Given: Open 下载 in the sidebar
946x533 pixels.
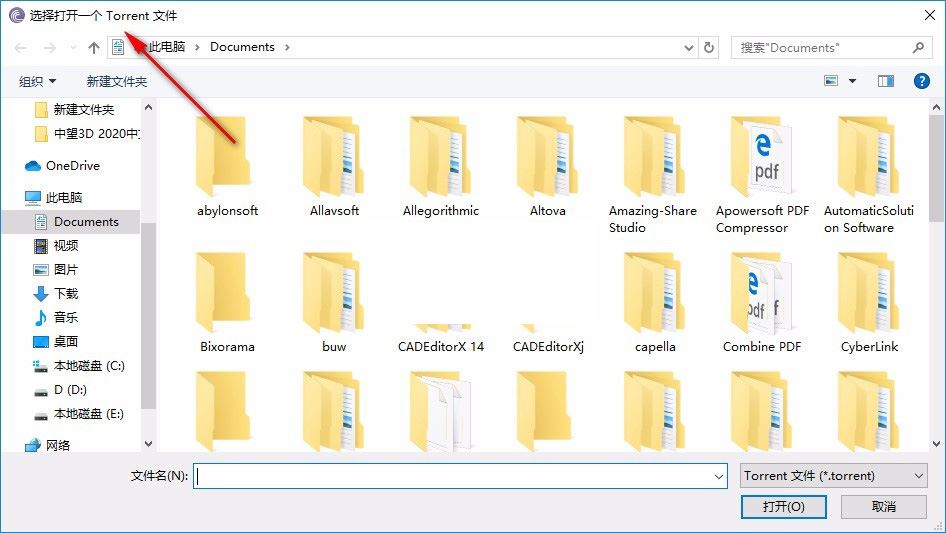Looking at the screenshot, I should 56,293.
